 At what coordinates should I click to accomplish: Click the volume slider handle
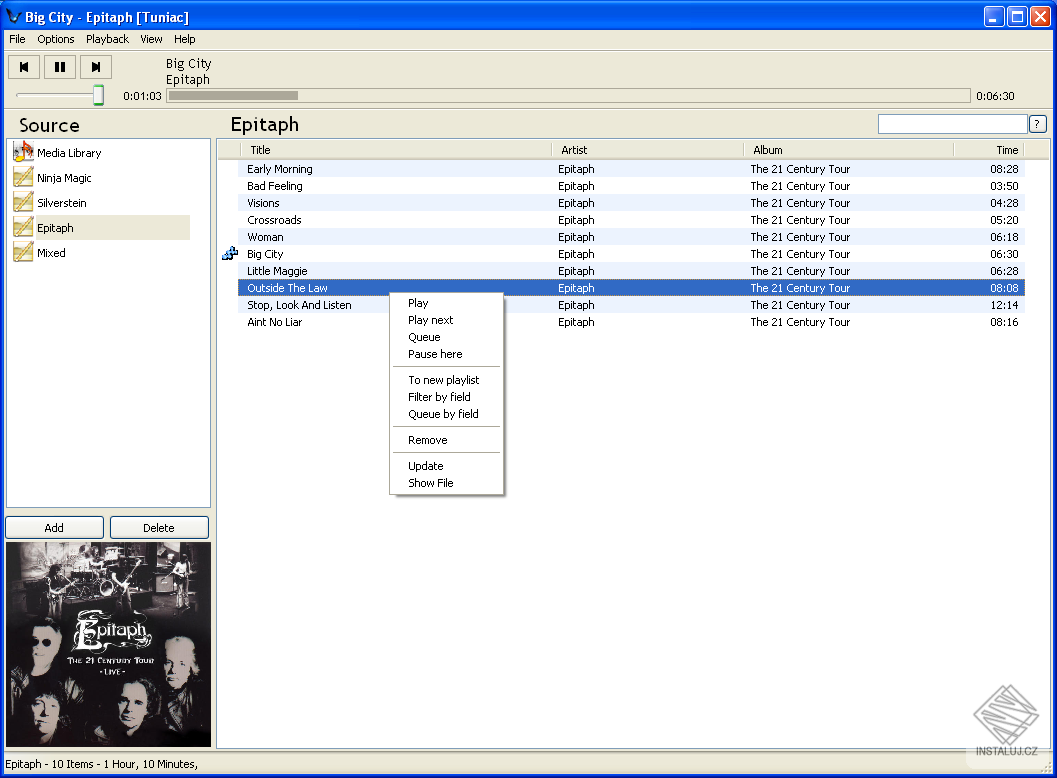pos(98,95)
